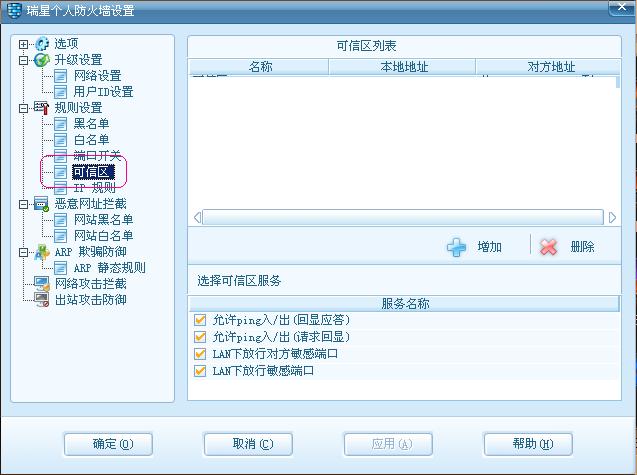Screen dimensions: 637x475
Task: Select ARP 静态规则 tree entry
Action: (110, 268)
